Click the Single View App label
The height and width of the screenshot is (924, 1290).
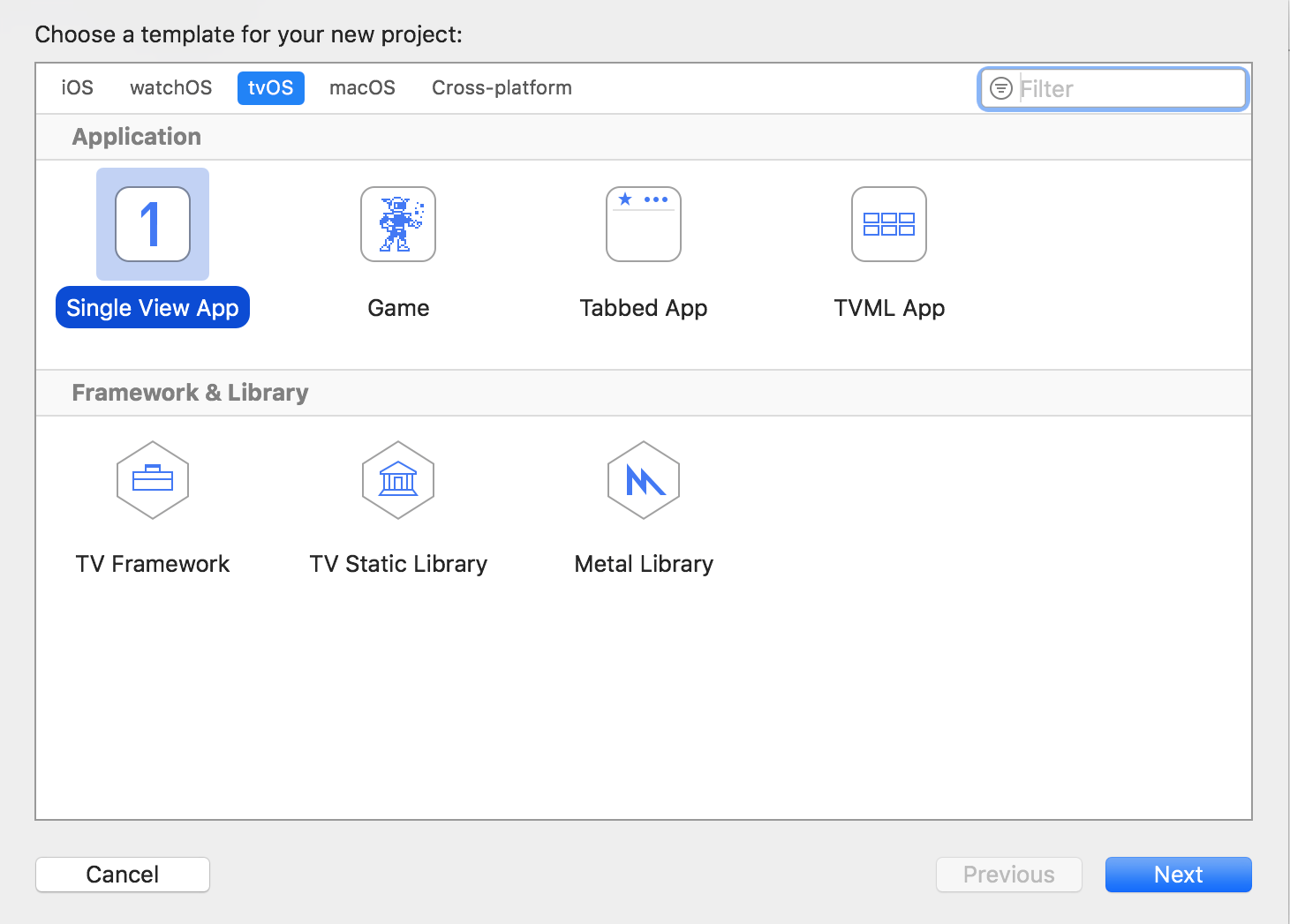153,308
